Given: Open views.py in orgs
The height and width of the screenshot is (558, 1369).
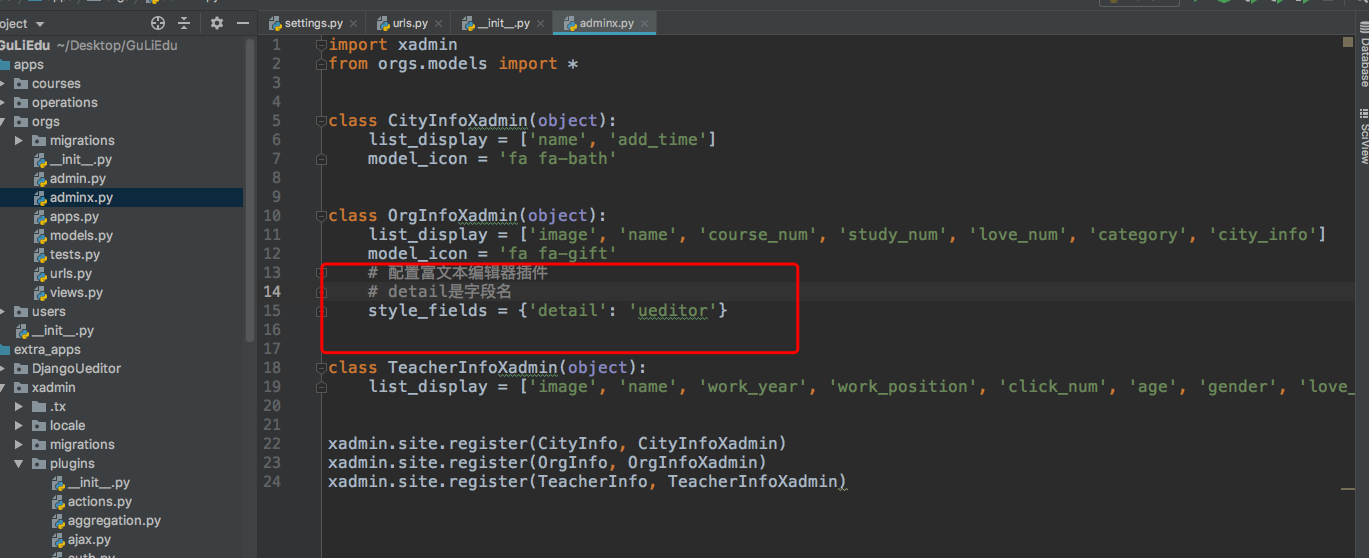Looking at the screenshot, I should point(76,292).
